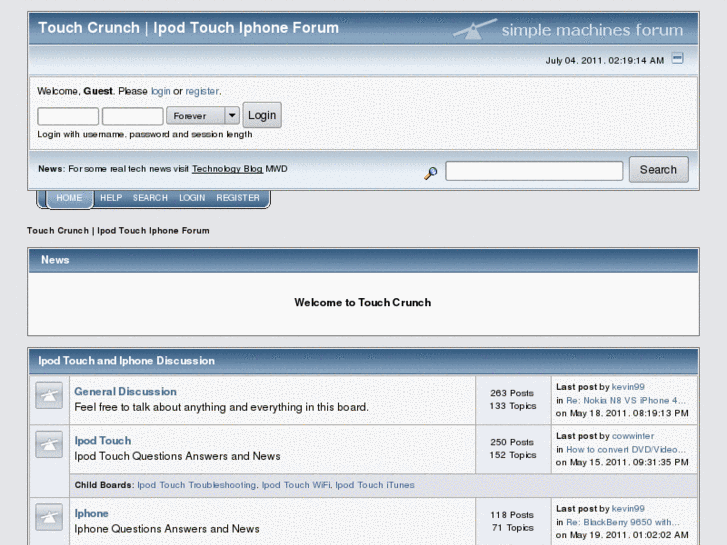Open the Ipod Touch Troubleshooting child board
Image resolution: width=727 pixels, height=545 pixels.
tap(197, 485)
